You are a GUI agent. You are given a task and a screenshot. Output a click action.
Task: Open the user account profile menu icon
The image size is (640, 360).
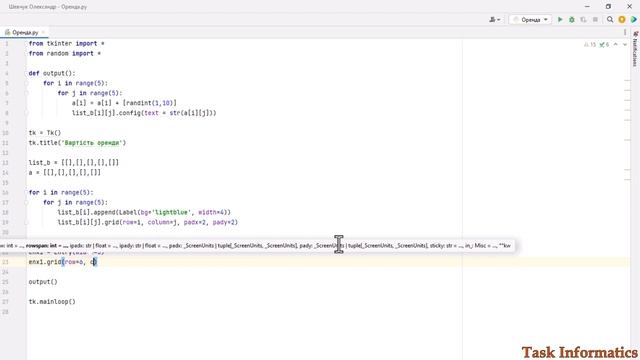tap(495, 20)
